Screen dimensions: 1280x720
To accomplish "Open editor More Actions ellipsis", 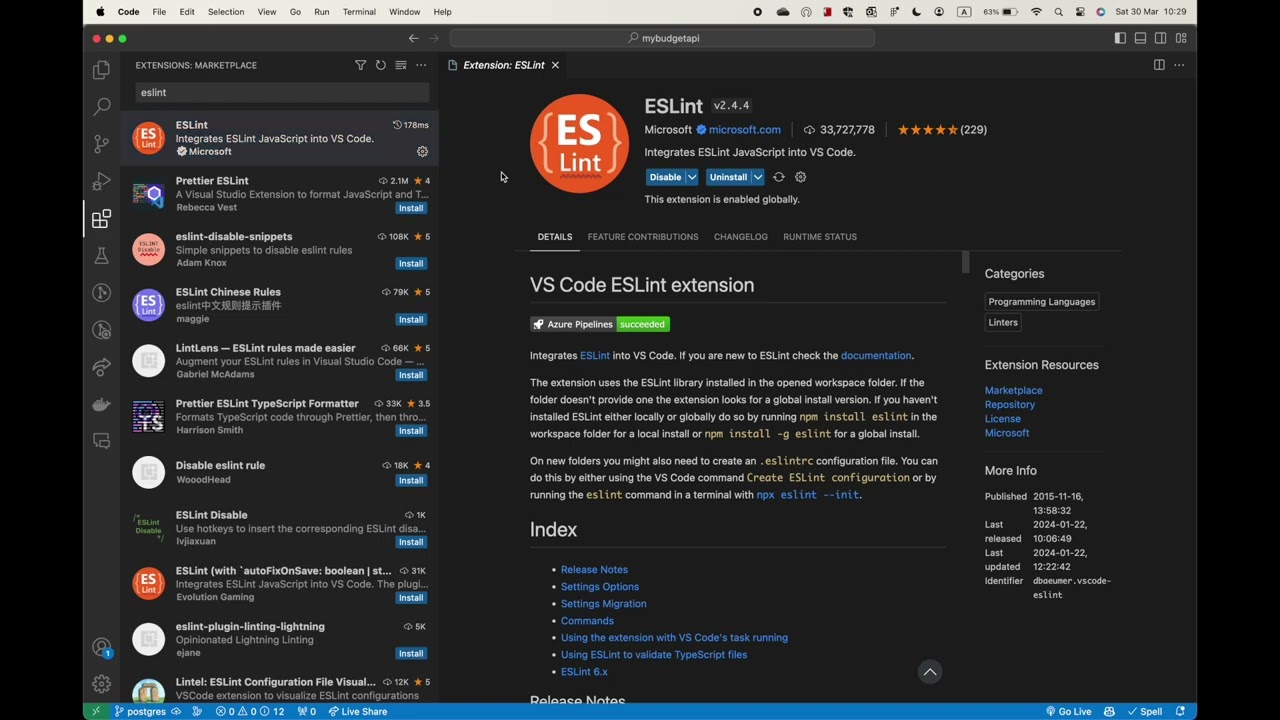I will 1179,65.
